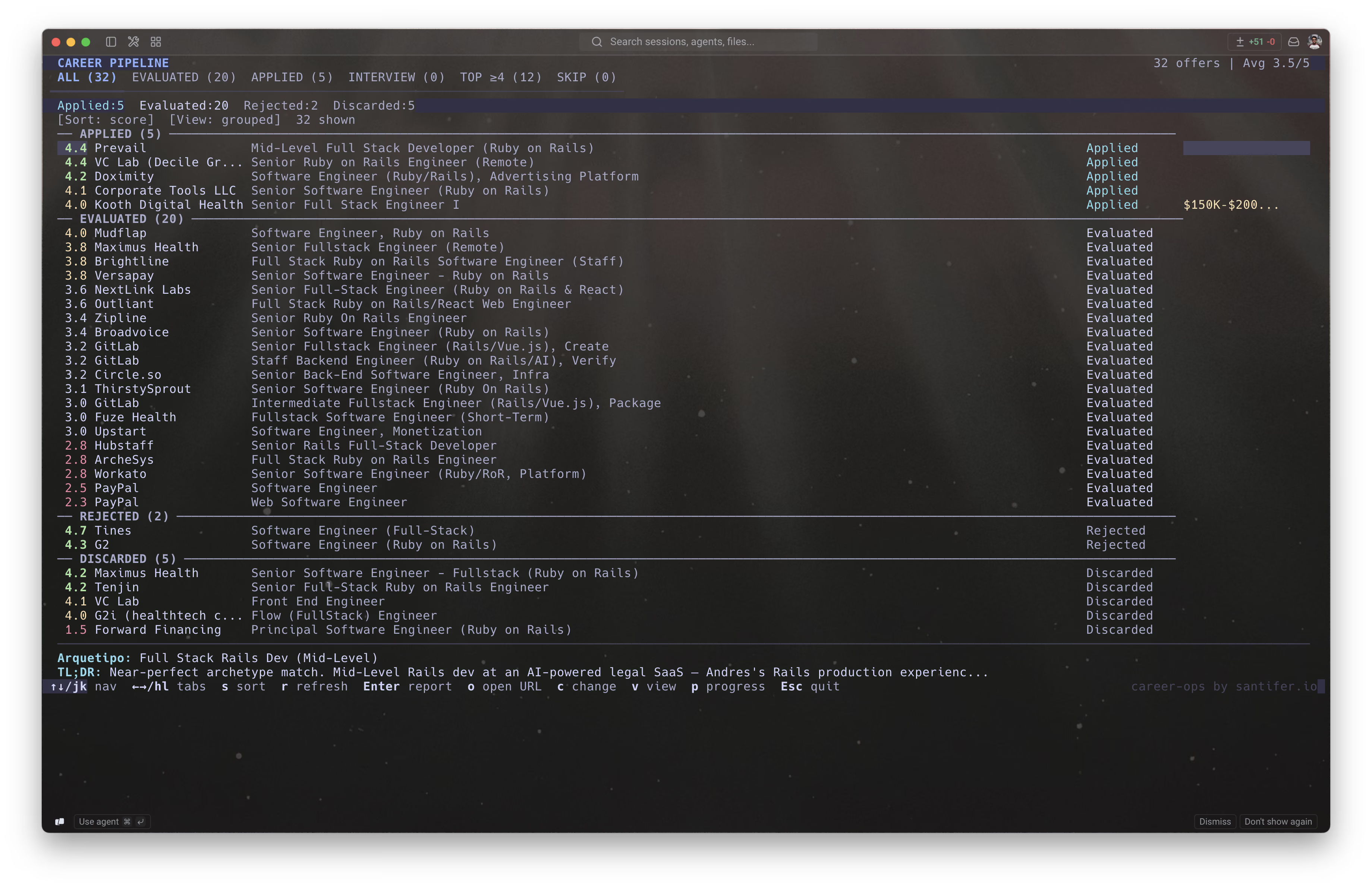Switch to the APPLIED (5) tab
The image size is (1372, 888).
point(292,77)
